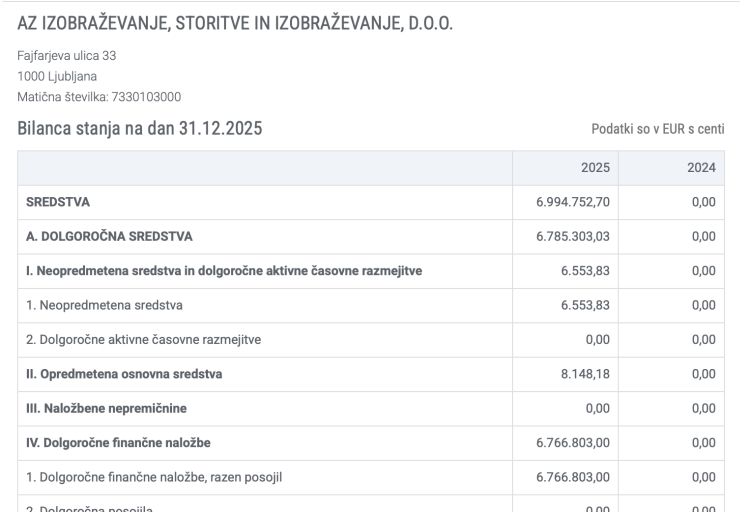Select the 2024 column header

(701, 167)
